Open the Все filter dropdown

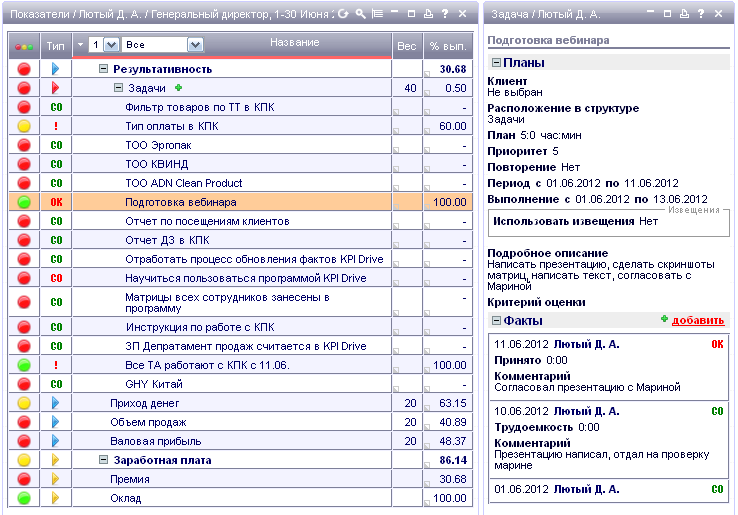point(195,45)
